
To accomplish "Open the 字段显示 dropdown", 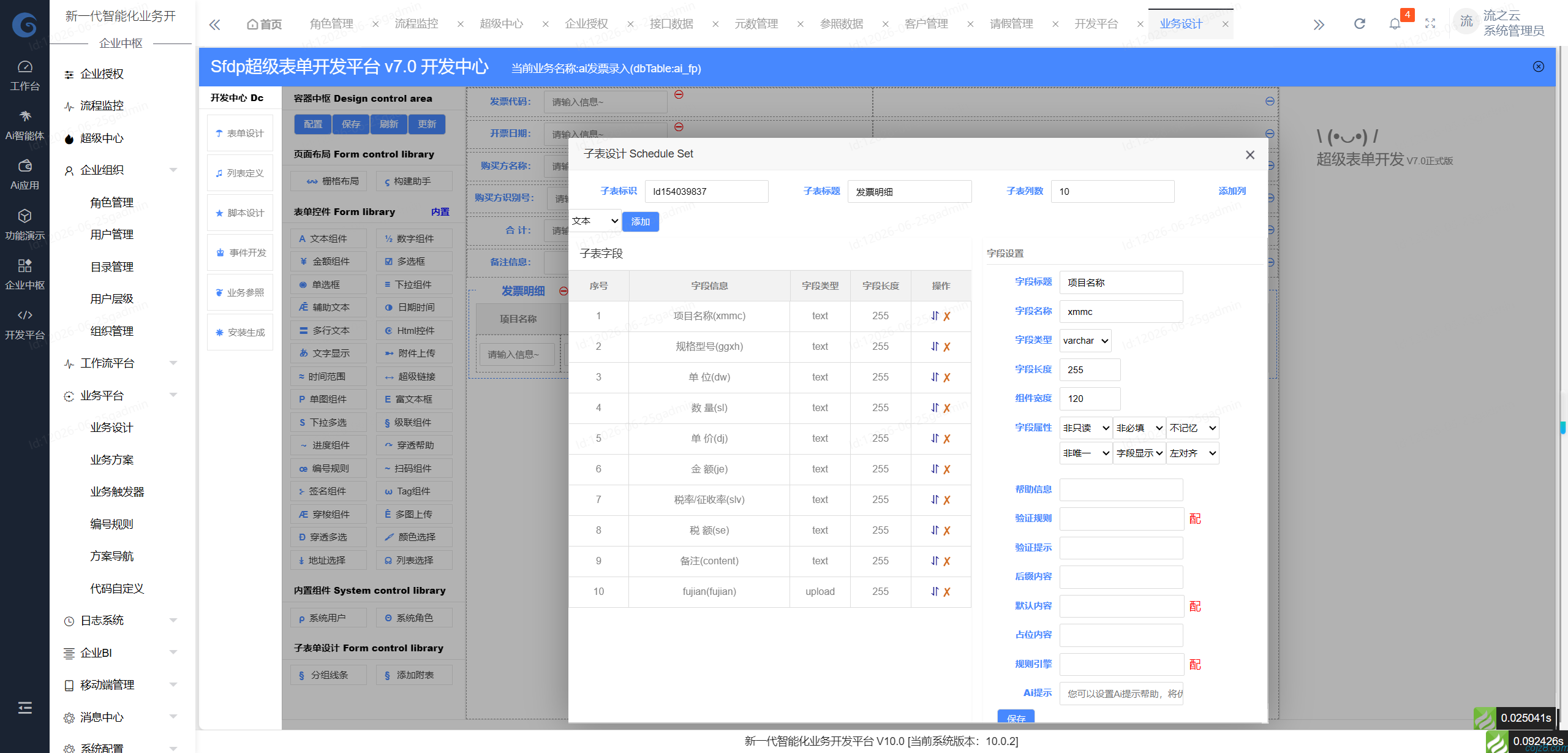I will pyautogui.click(x=1139, y=453).
